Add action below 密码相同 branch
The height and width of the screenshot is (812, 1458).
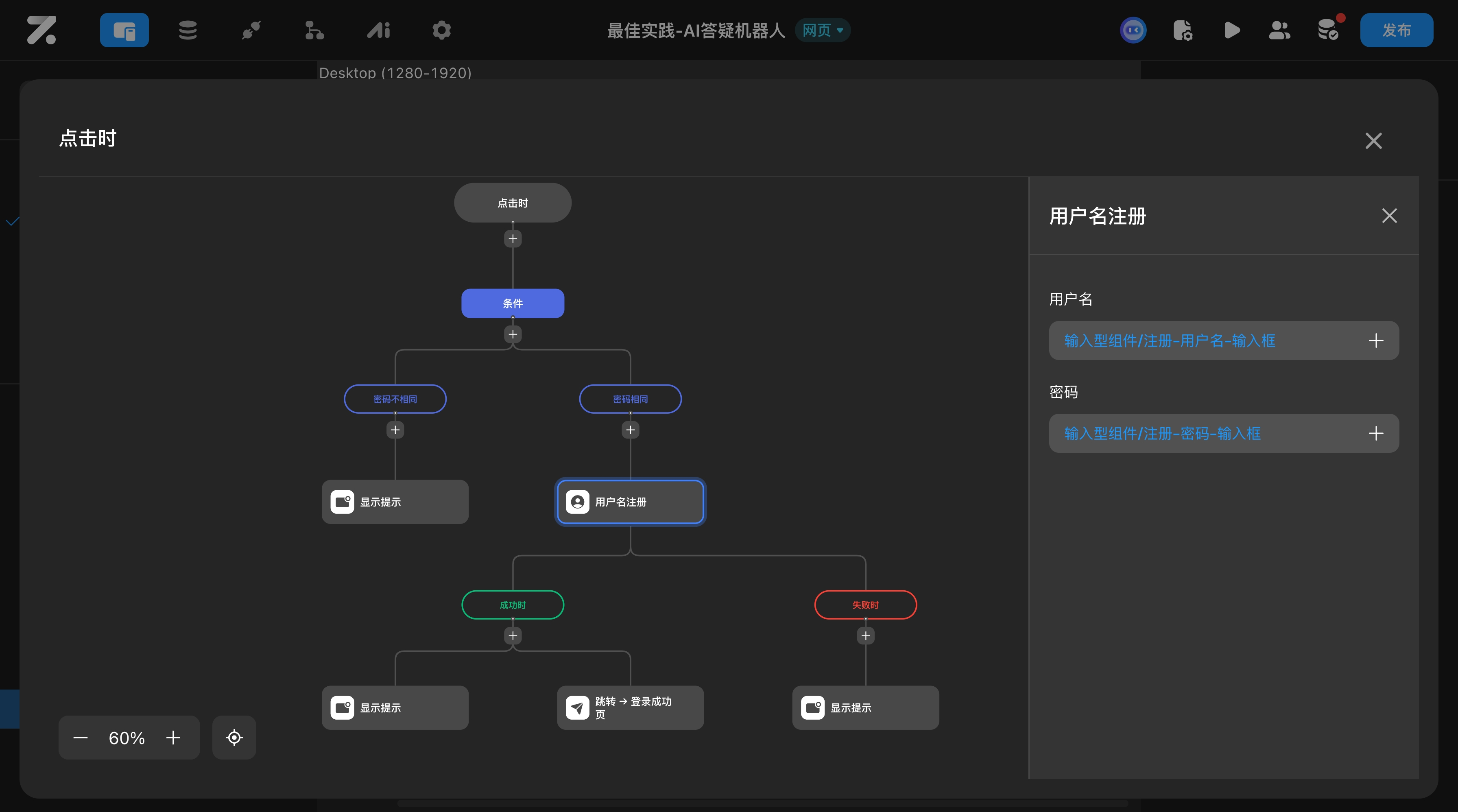(631, 430)
